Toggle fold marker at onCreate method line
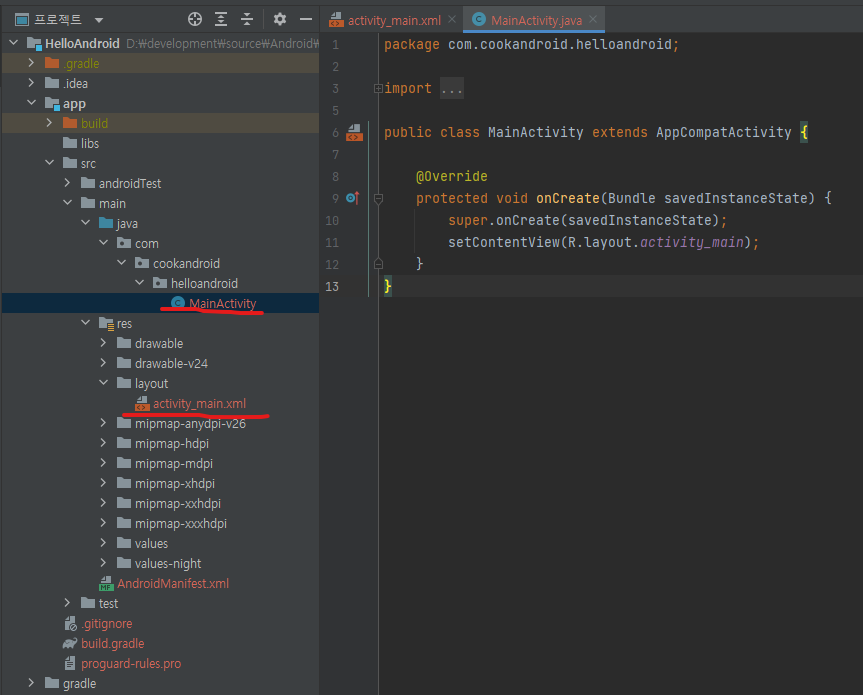The width and height of the screenshot is (863, 695). click(378, 199)
